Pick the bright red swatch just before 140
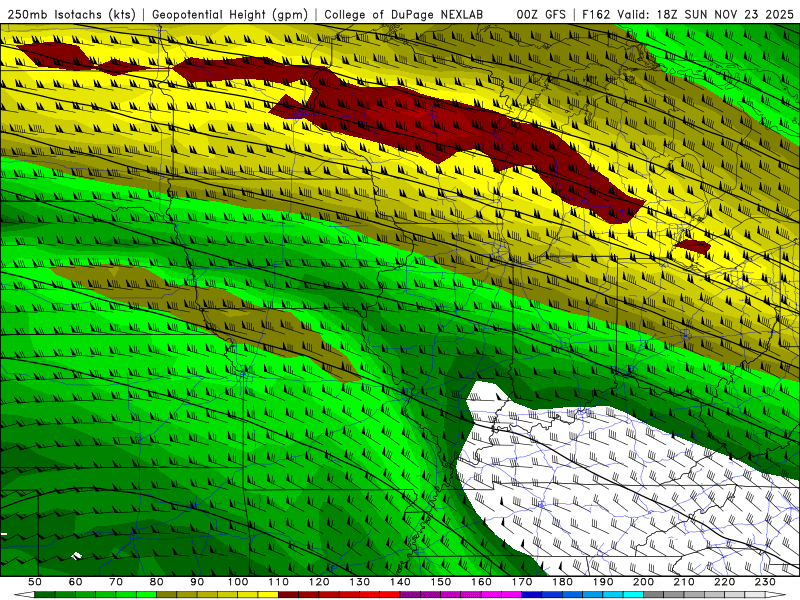 point(390,595)
